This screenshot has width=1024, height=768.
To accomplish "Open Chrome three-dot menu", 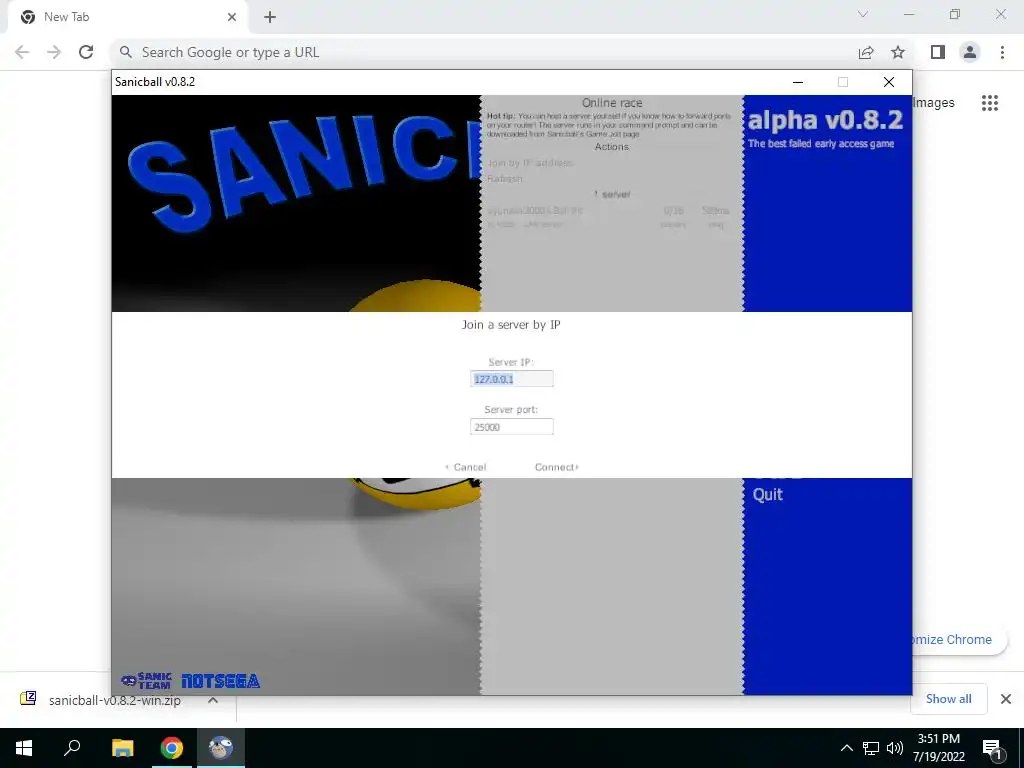I will (1002, 52).
